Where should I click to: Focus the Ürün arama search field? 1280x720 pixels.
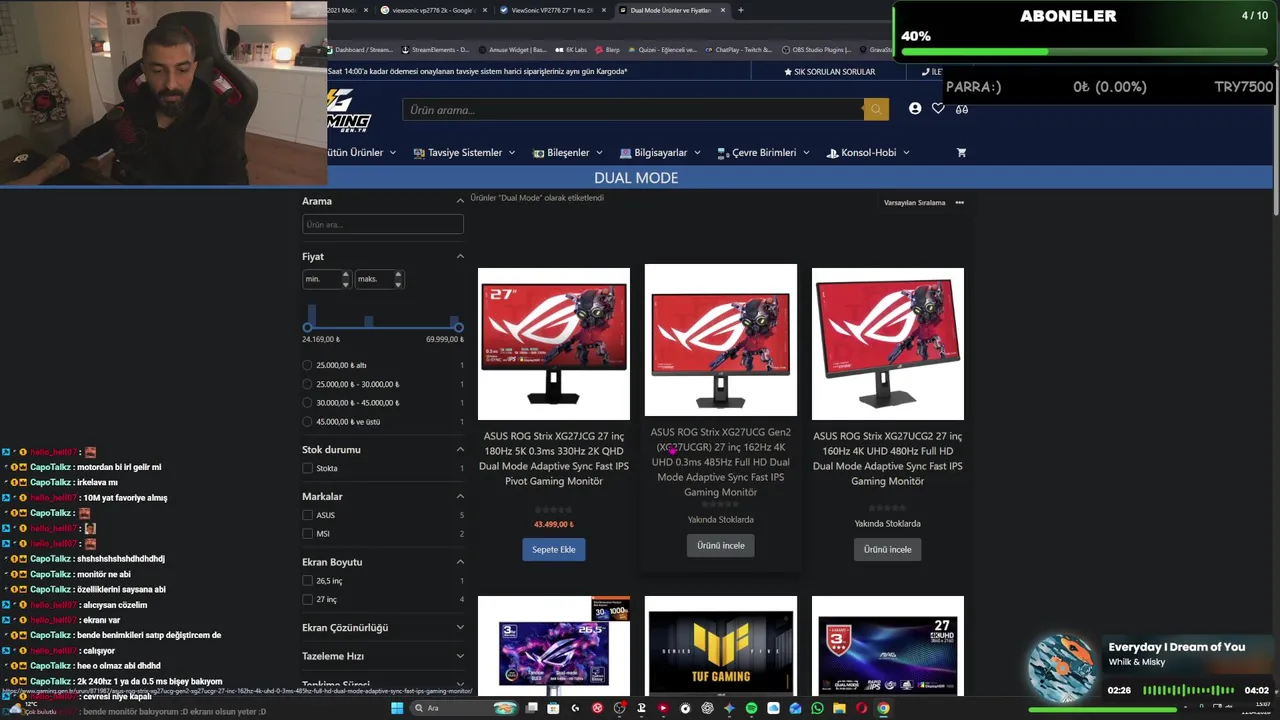633,109
